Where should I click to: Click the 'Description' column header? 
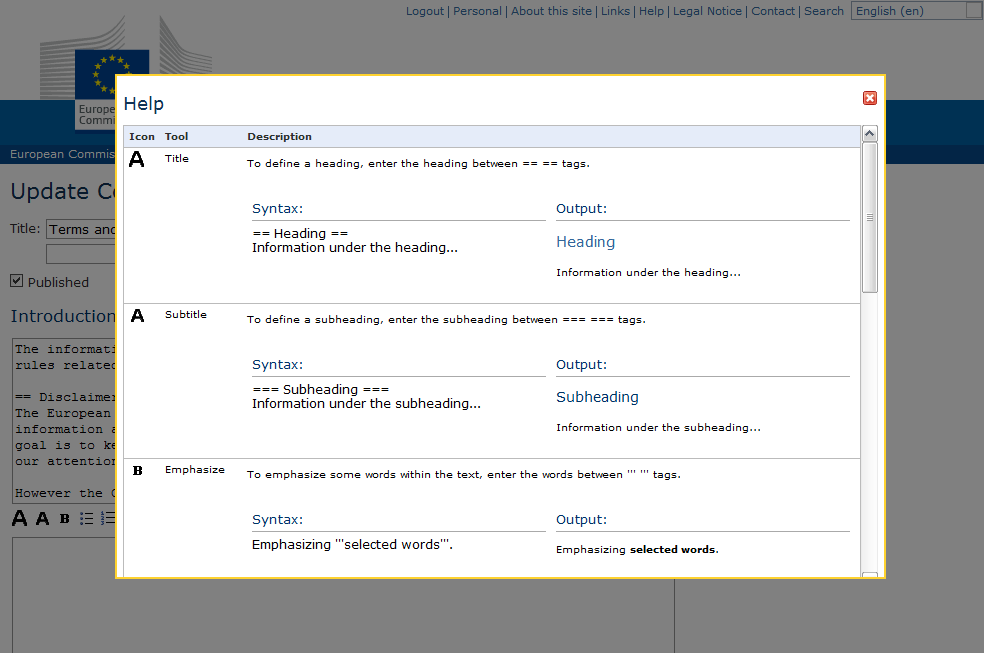tap(279, 137)
